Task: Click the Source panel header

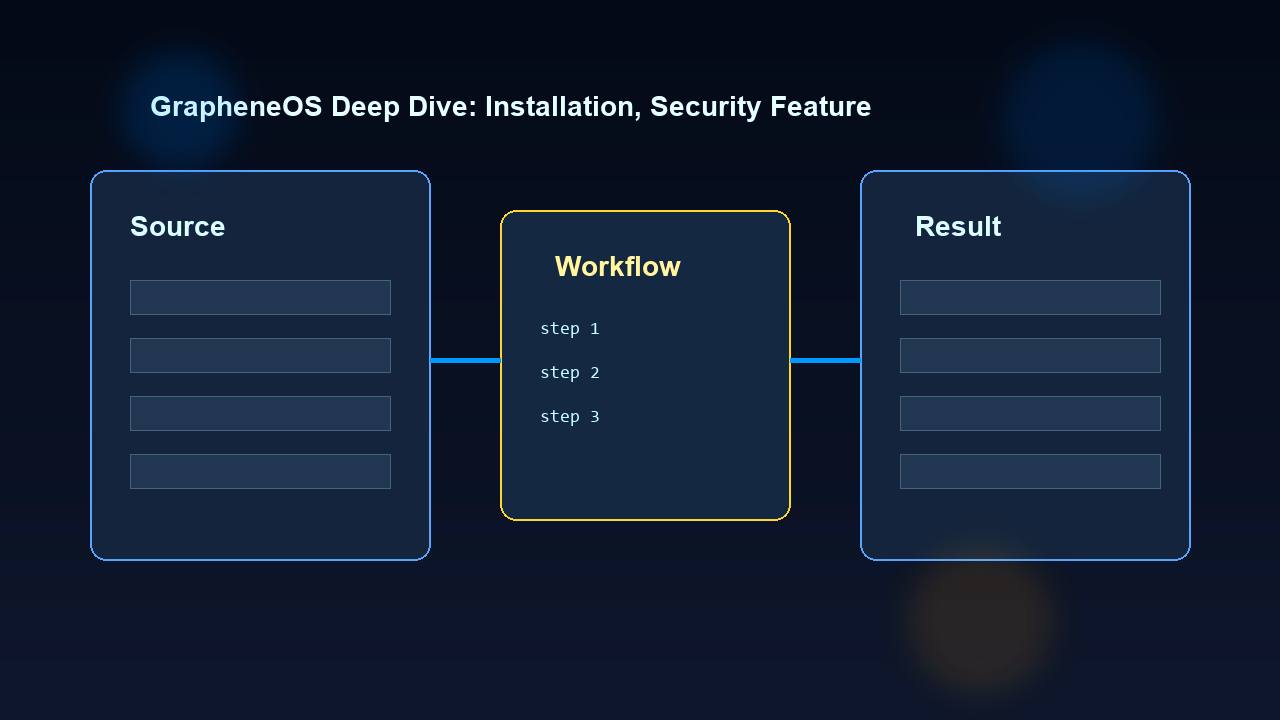Action: [177, 227]
